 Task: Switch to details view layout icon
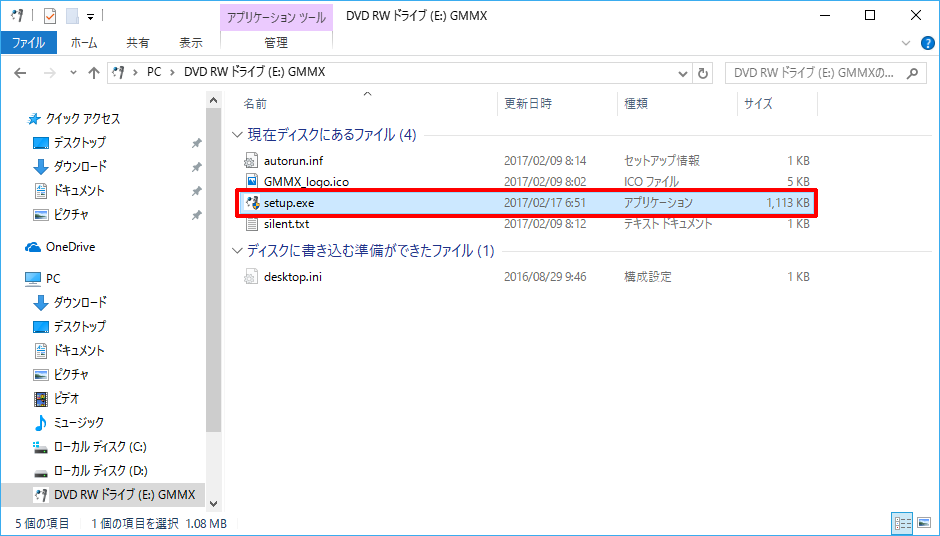(x=902, y=523)
